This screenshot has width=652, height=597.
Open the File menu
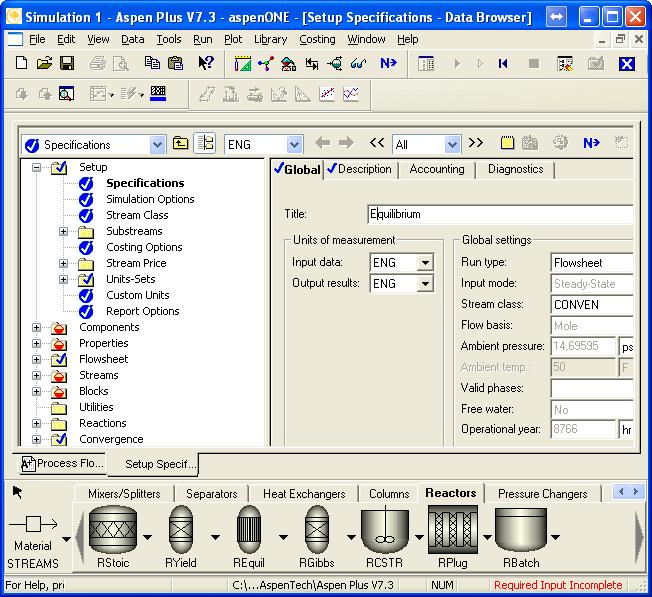(x=37, y=39)
